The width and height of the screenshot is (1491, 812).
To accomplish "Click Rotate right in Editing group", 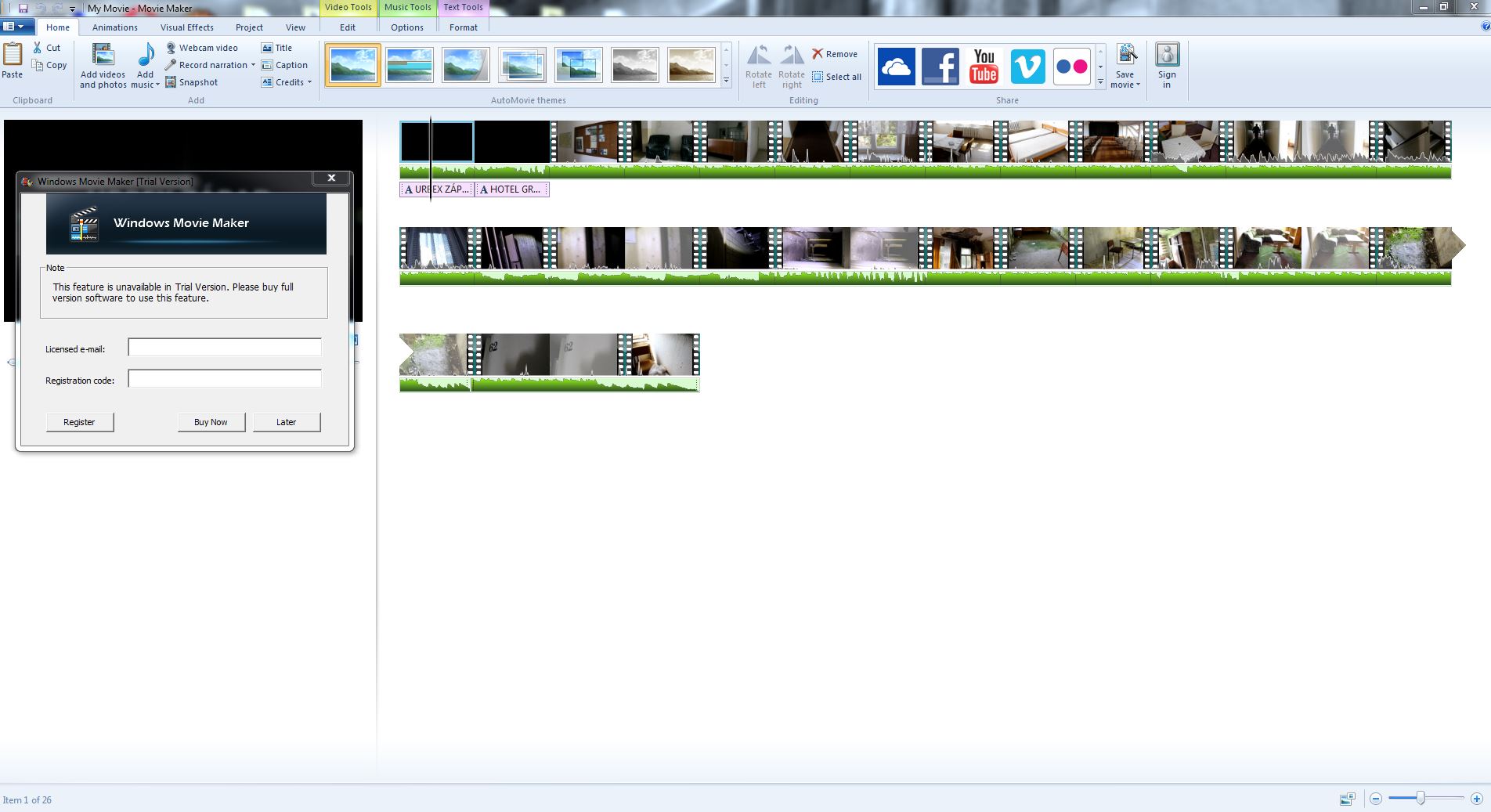I will 792,67.
